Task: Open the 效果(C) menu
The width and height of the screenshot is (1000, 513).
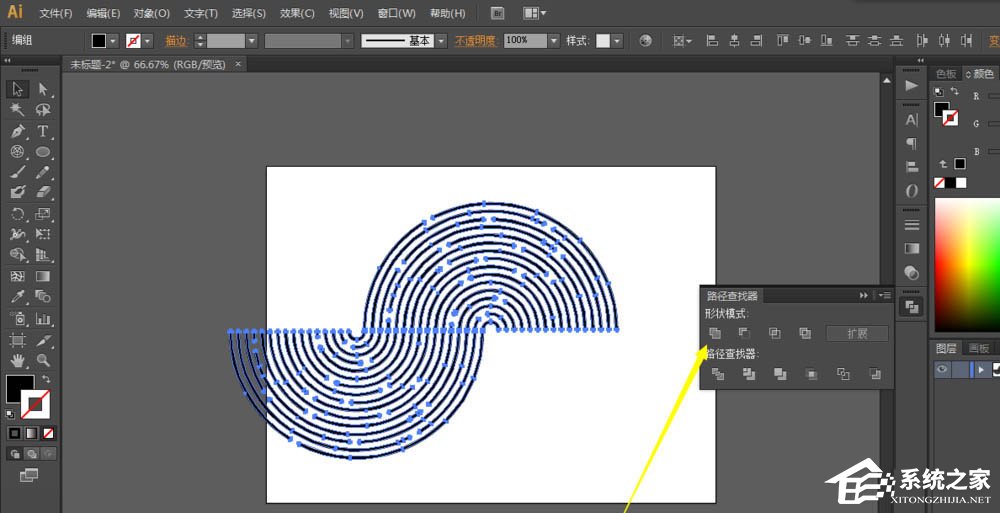Action: tap(297, 13)
